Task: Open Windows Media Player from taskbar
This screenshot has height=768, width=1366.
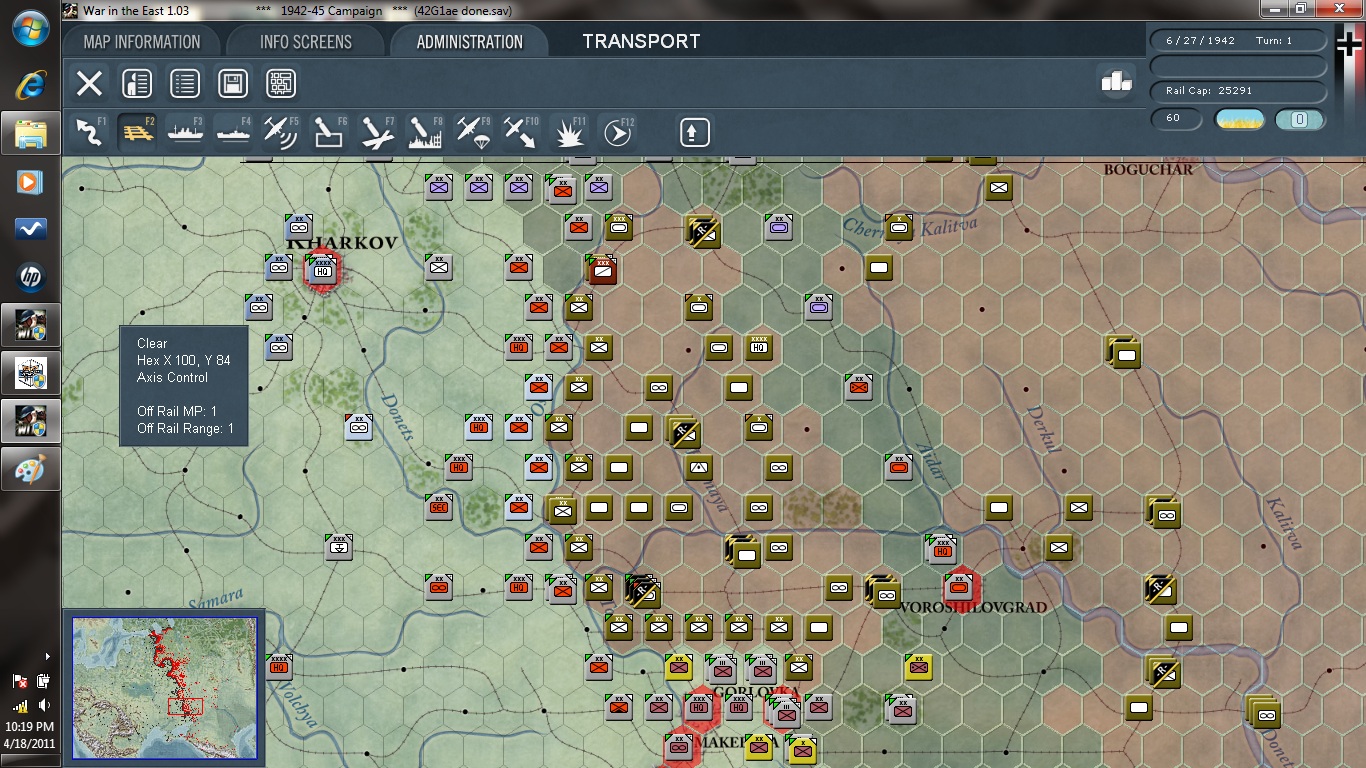Action: coord(30,182)
